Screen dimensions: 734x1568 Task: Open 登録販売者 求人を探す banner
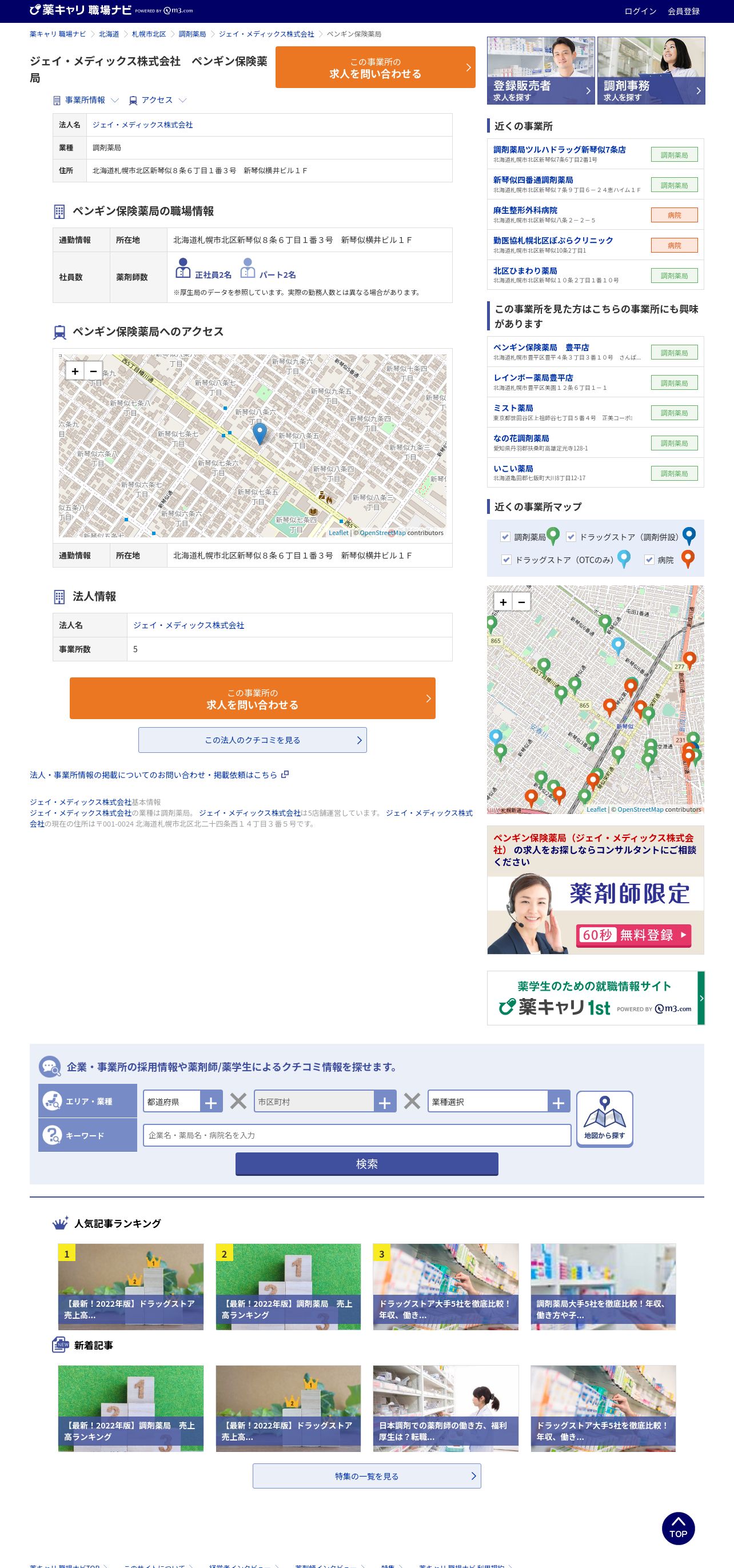coord(540,71)
